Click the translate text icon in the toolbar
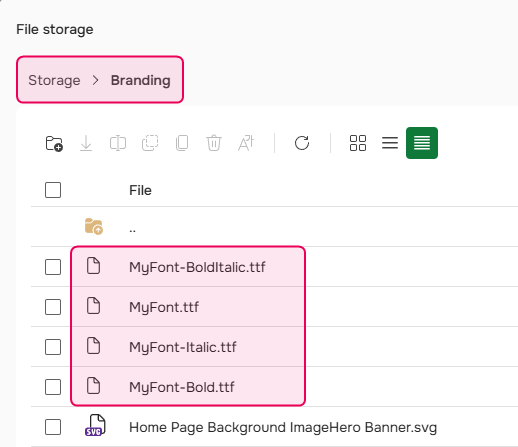The image size is (518, 447). click(246, 143)
